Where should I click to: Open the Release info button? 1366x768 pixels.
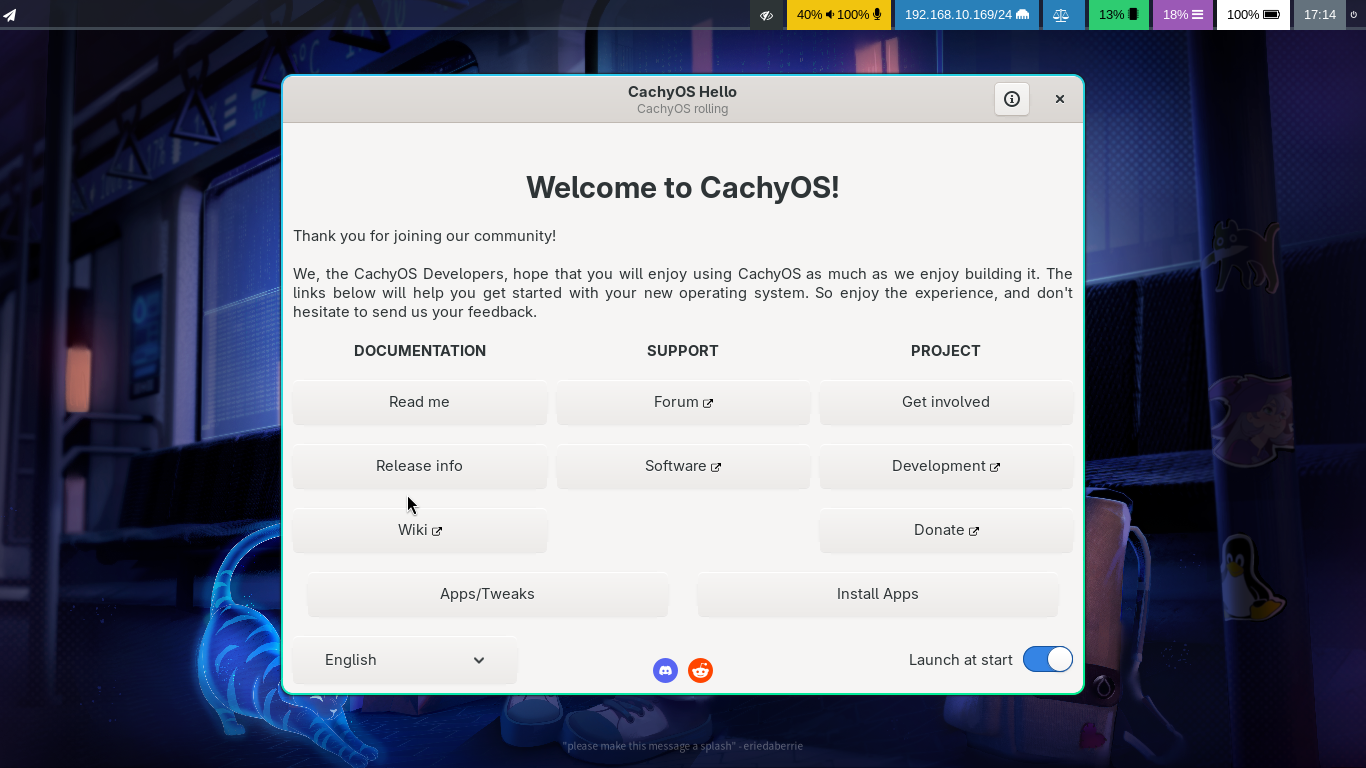point(420,466)
